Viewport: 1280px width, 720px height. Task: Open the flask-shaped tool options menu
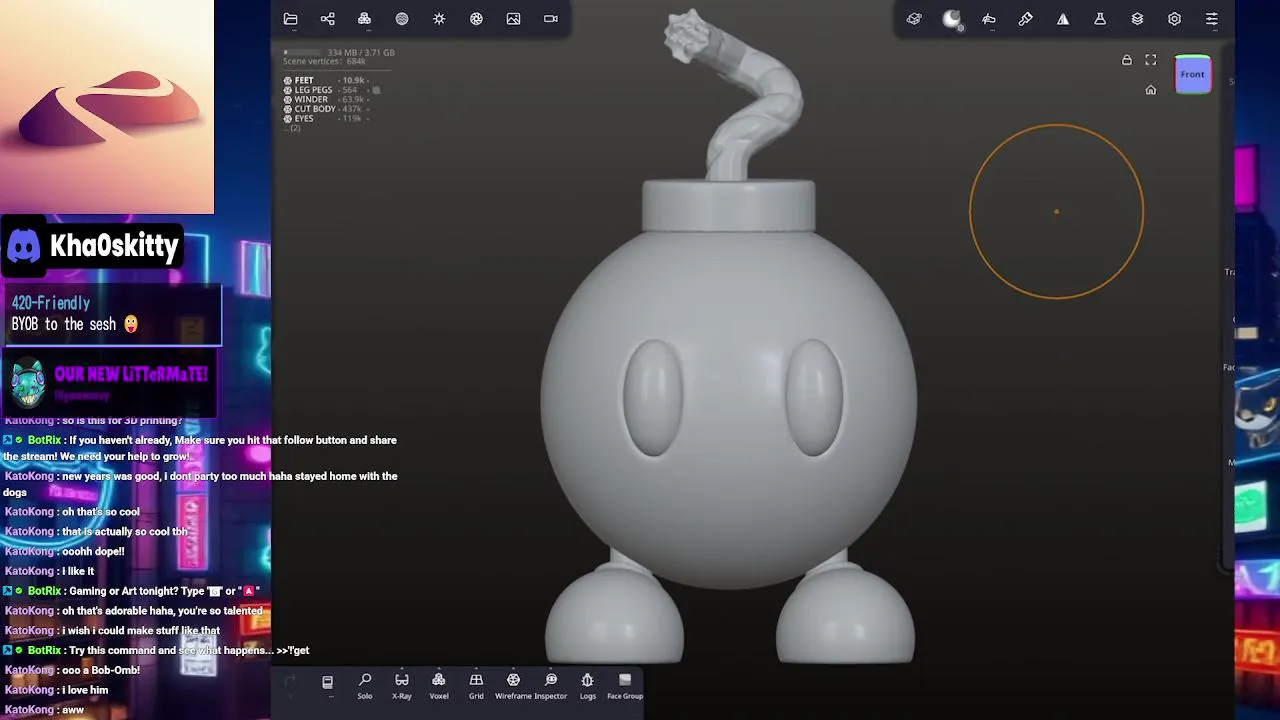point(1100,19)
